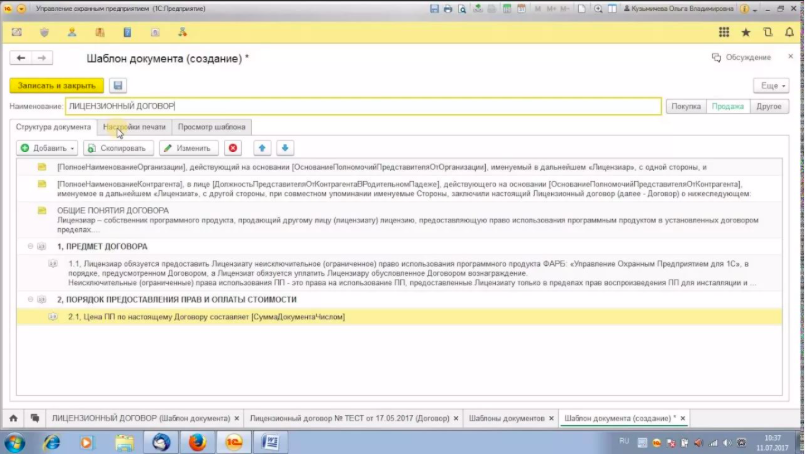Open the Windows Start button

(x=14, y=442)
